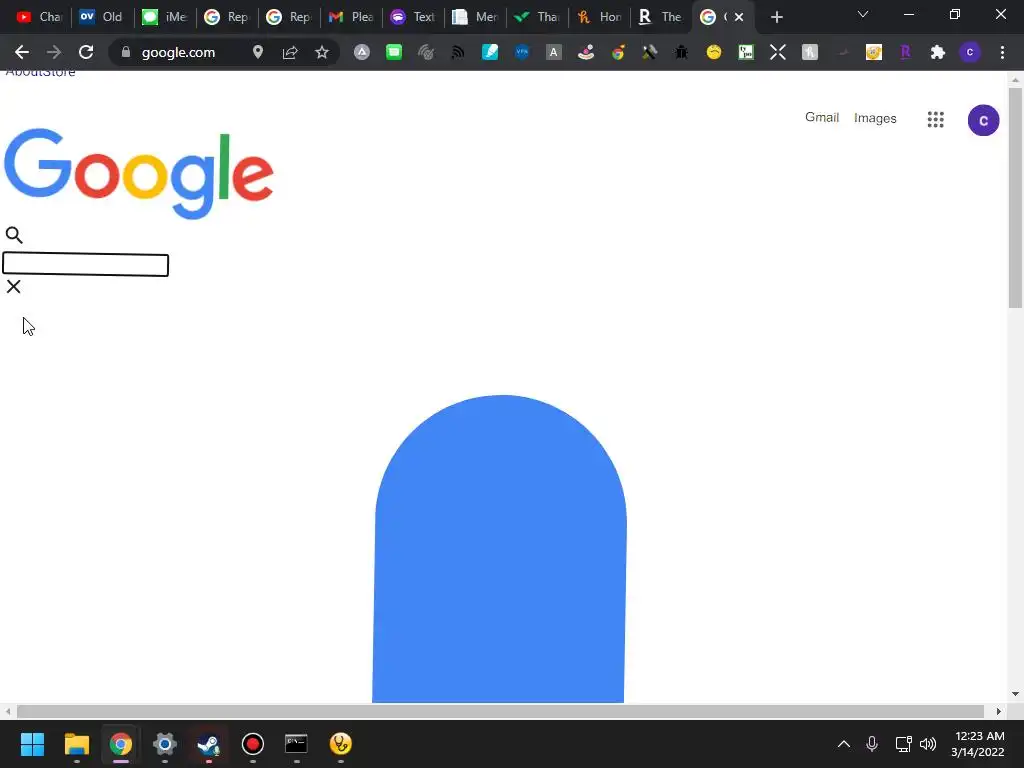The height and width of the screenshot is (768, 1024).
Task: Open Steam from the taskbar
Action: tap(209, 744)
